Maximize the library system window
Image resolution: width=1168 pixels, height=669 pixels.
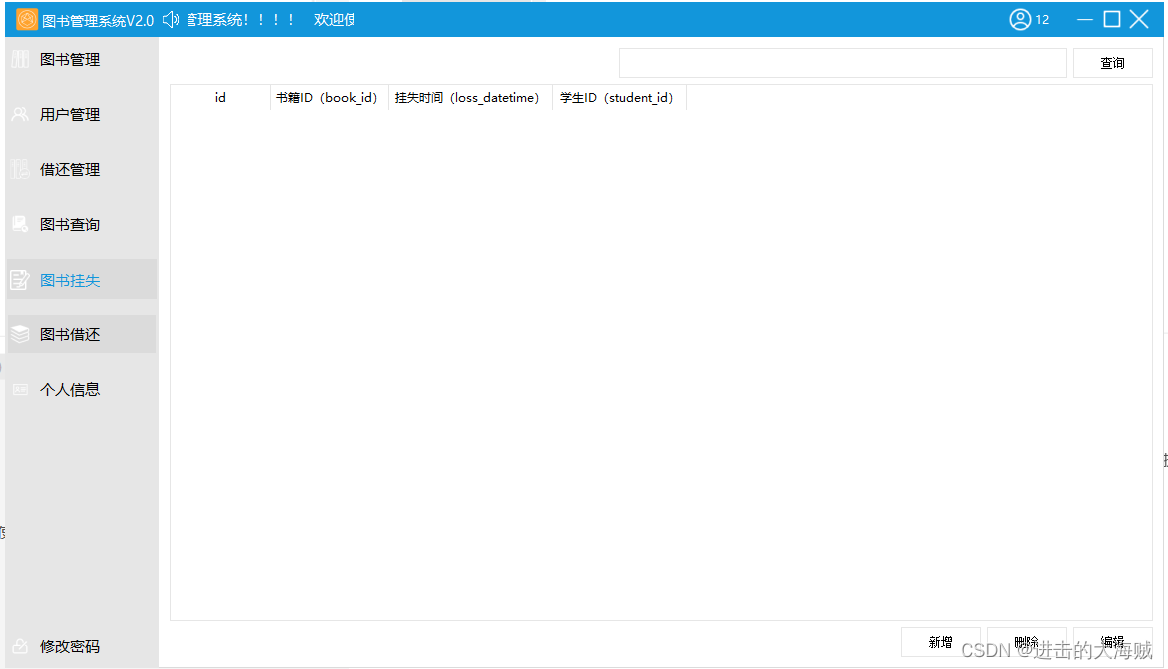[x=1111, y=19]
